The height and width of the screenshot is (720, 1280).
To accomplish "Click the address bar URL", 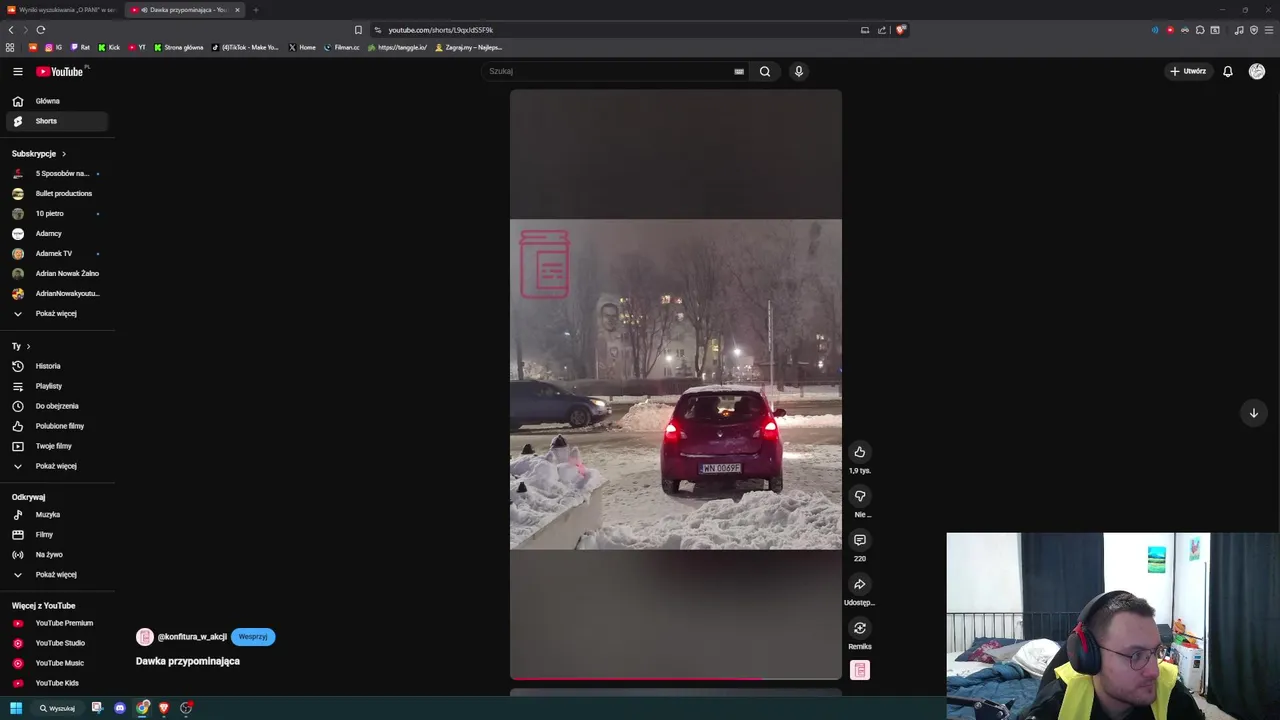I will [440, 30].
